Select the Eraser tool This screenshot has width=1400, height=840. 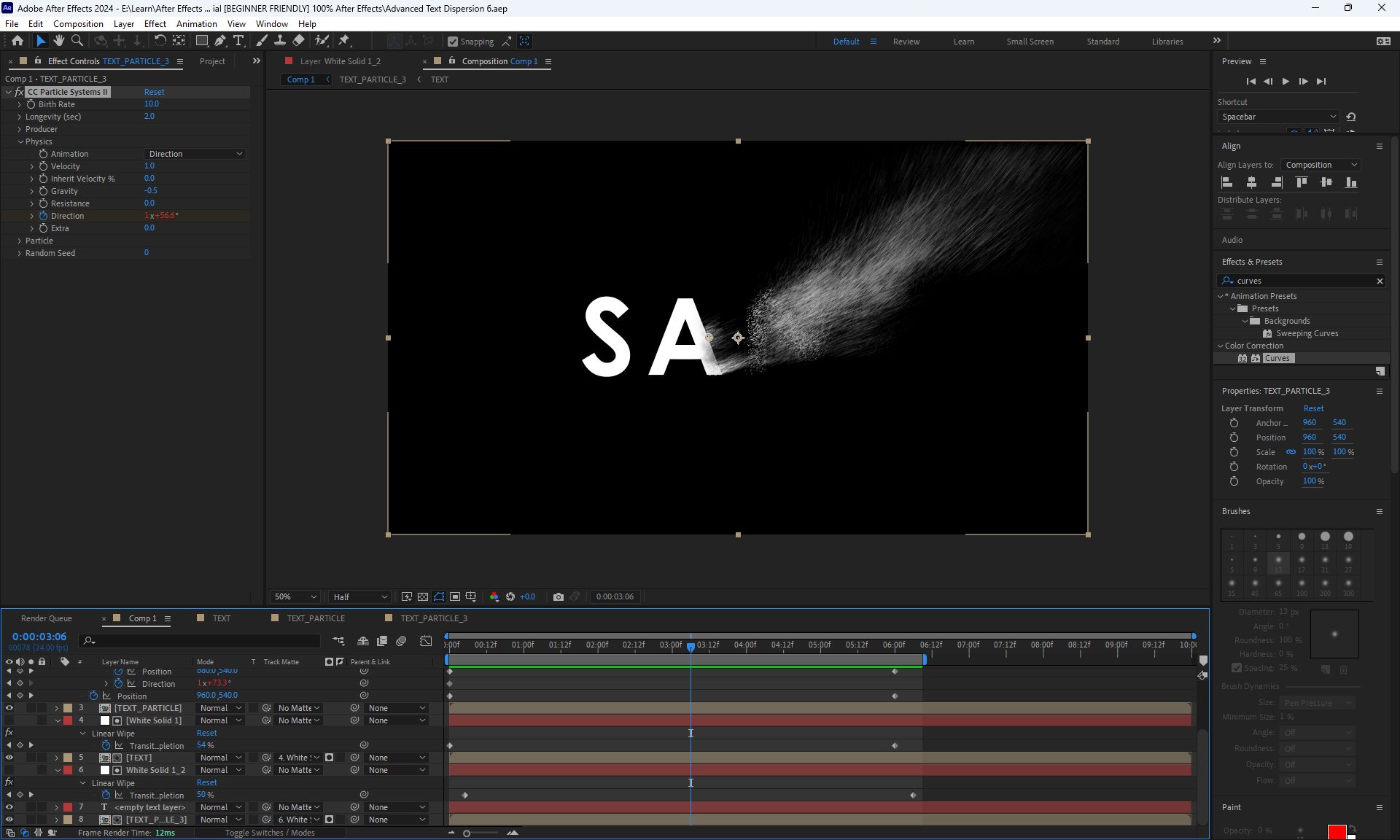tap(298, 41)
